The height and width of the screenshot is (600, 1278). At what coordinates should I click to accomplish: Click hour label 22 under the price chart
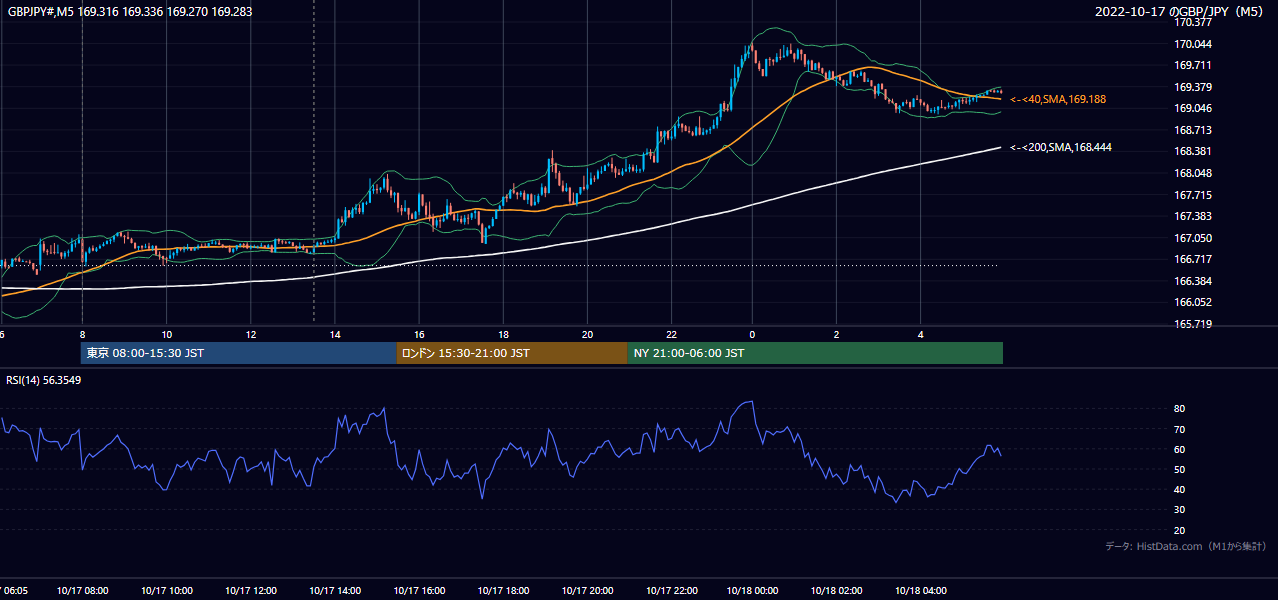(671, 335)
